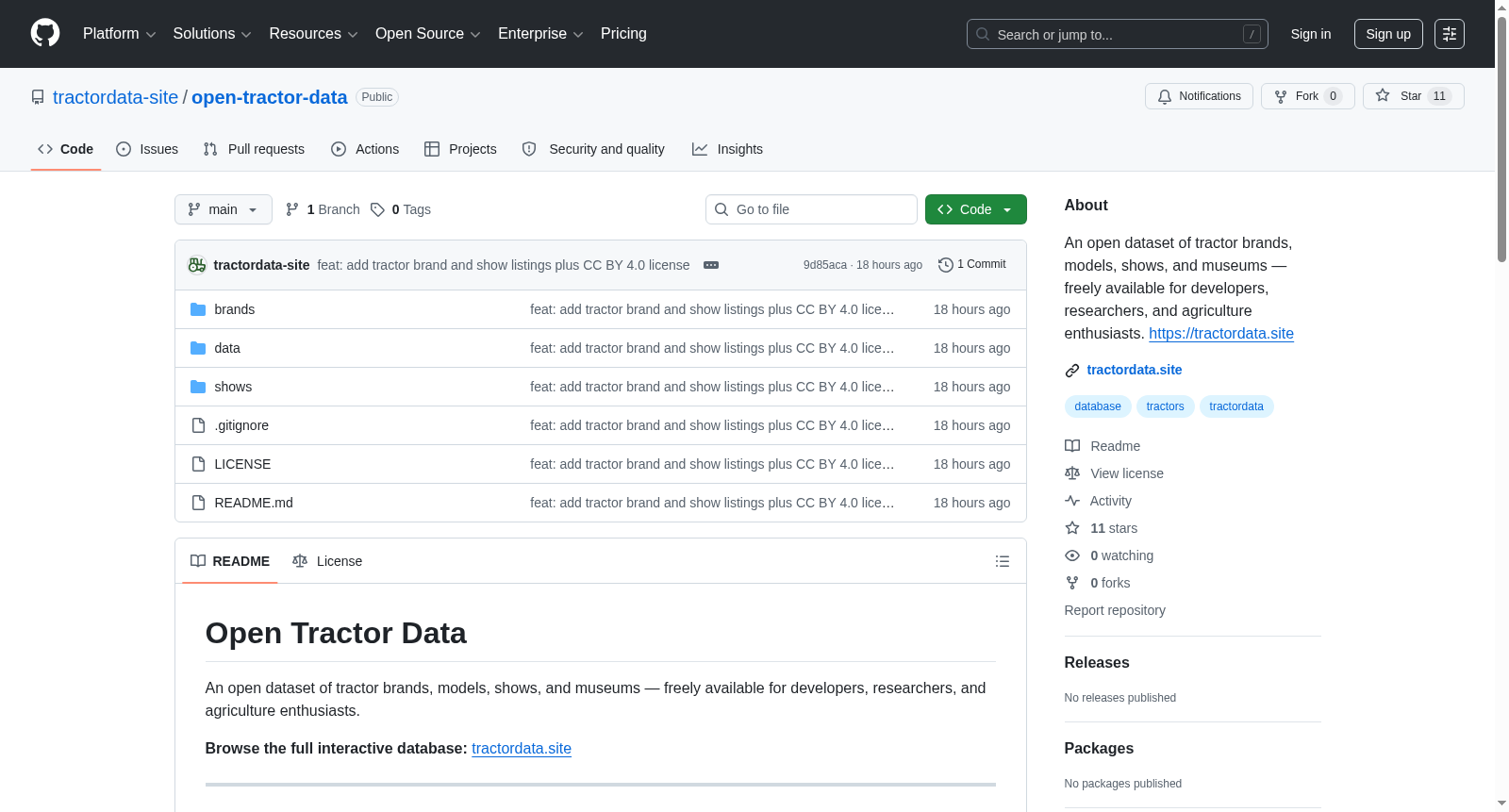View the 1 Branch link
The height and width of the screenshot is (812, 1509).
click(x=323, y=209)
